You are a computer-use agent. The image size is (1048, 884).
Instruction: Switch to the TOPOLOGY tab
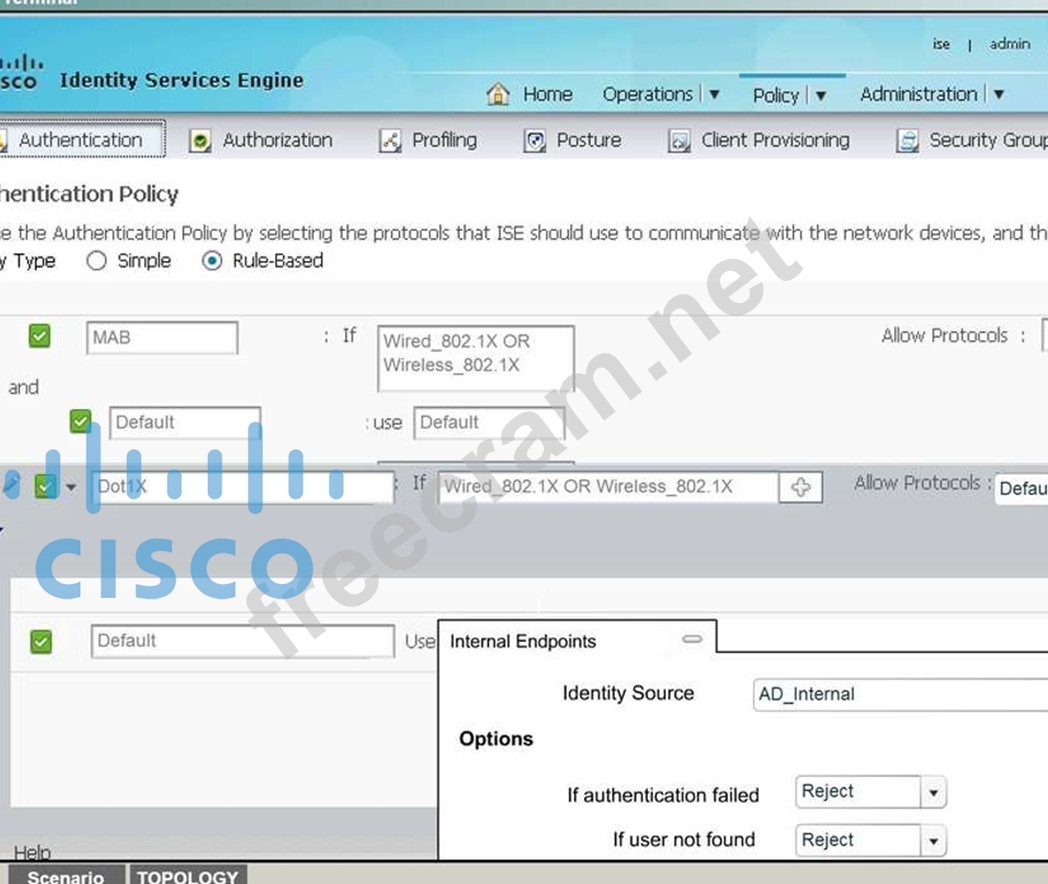(x=187, y=876)
